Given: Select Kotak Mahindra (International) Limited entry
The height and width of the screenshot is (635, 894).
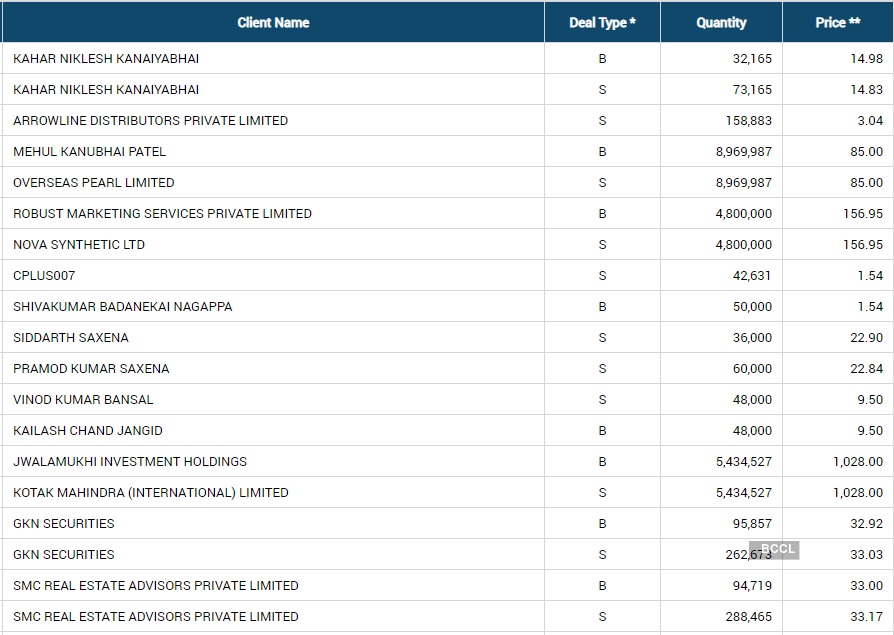Looking at the screenshot, I should pyautogui.click(x=150, y=493).
